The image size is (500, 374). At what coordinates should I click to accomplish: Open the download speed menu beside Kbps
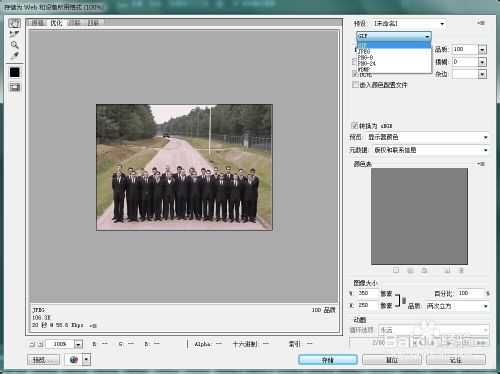93,325
